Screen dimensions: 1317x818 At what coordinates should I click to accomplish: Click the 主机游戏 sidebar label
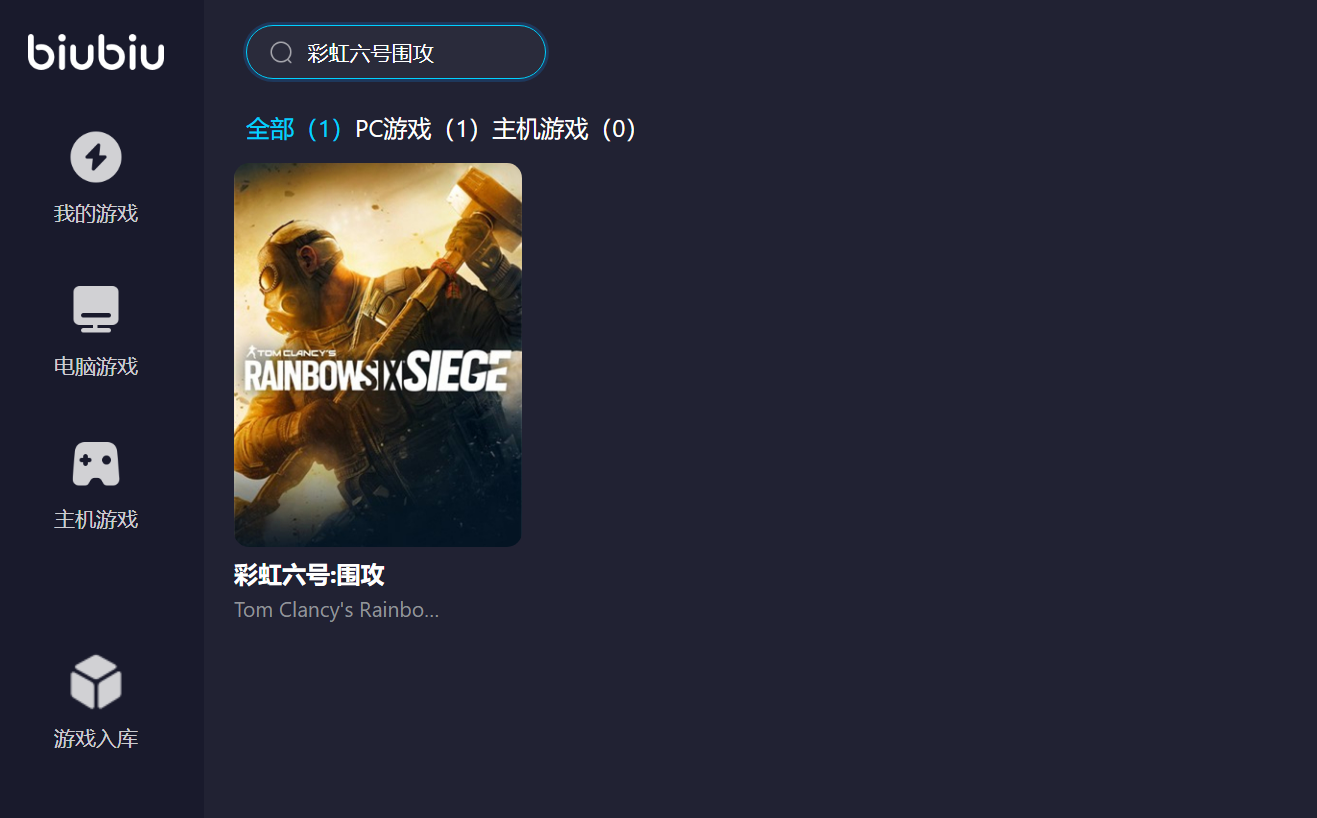click(96, 519)
